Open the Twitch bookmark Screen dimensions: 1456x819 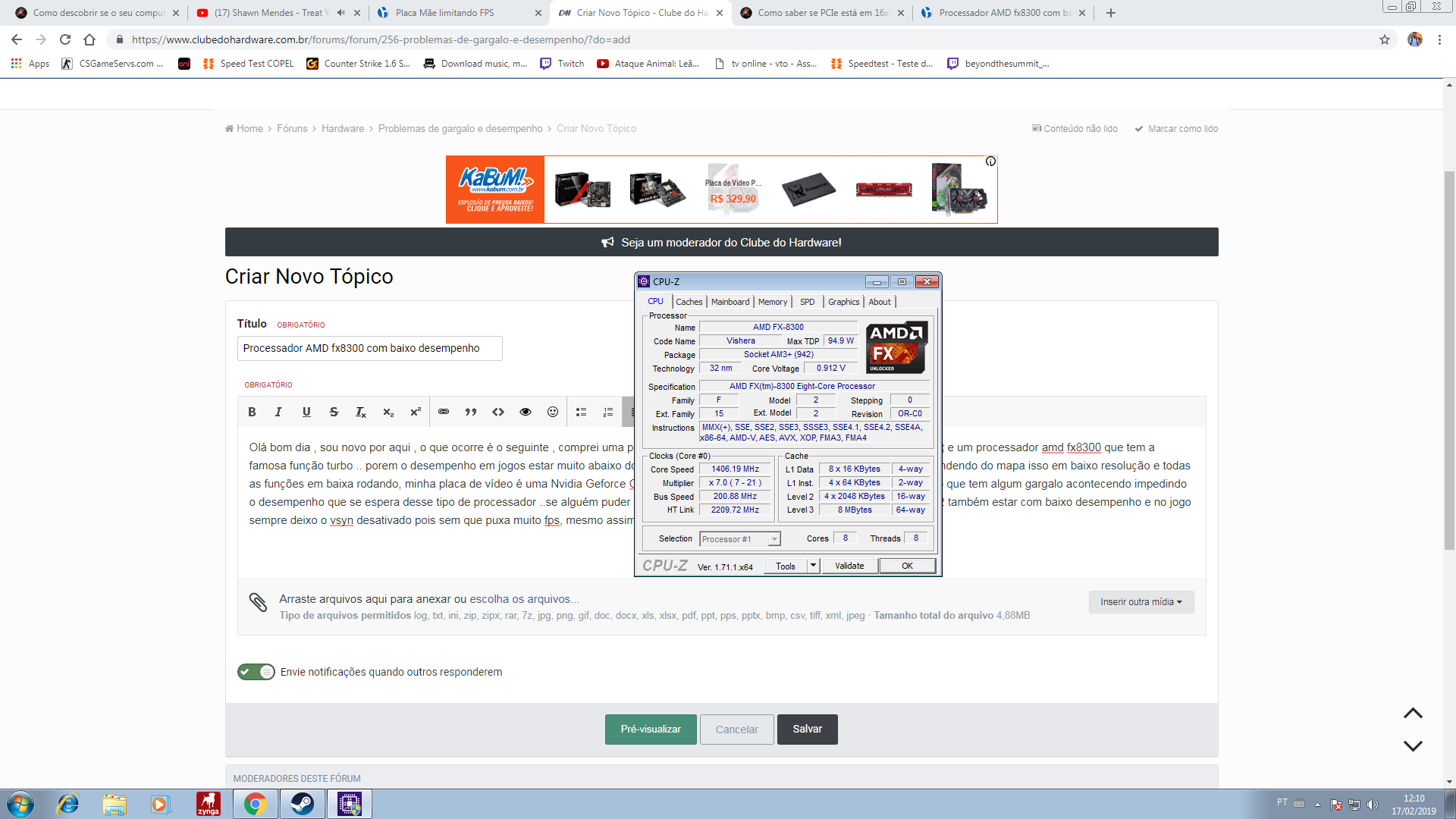[x=562, y=64]
